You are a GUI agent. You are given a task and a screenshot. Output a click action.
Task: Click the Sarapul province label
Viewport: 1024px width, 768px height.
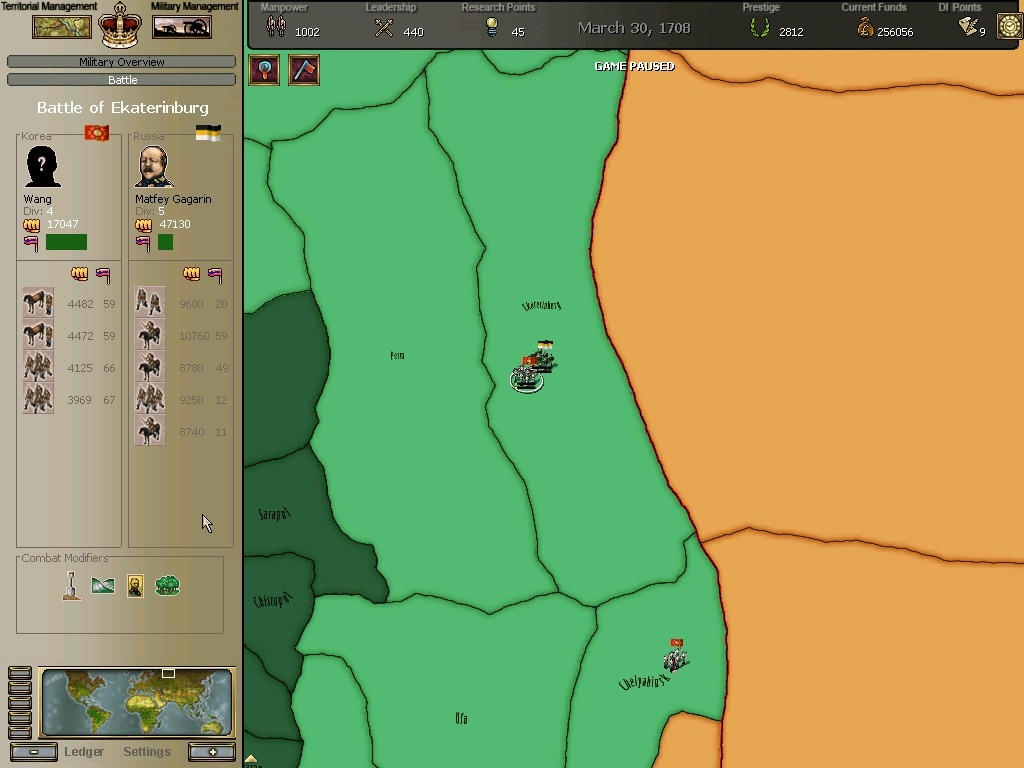pyautogui.click(x=274, y=514)
